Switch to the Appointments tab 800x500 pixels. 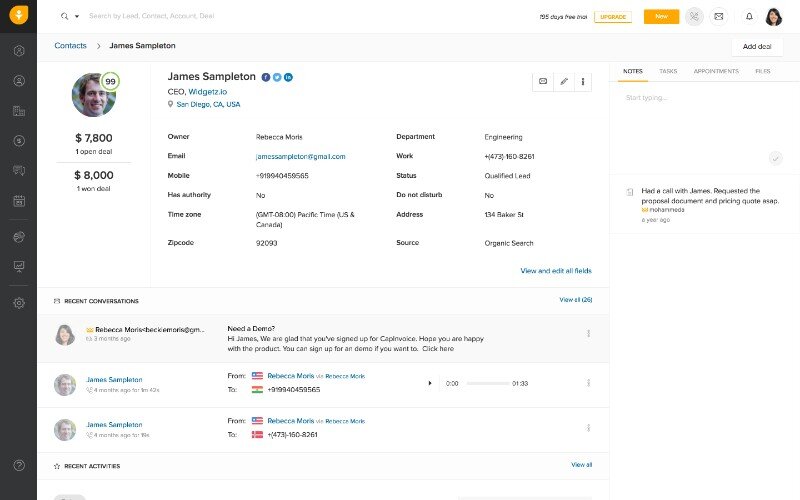[716, 72]
